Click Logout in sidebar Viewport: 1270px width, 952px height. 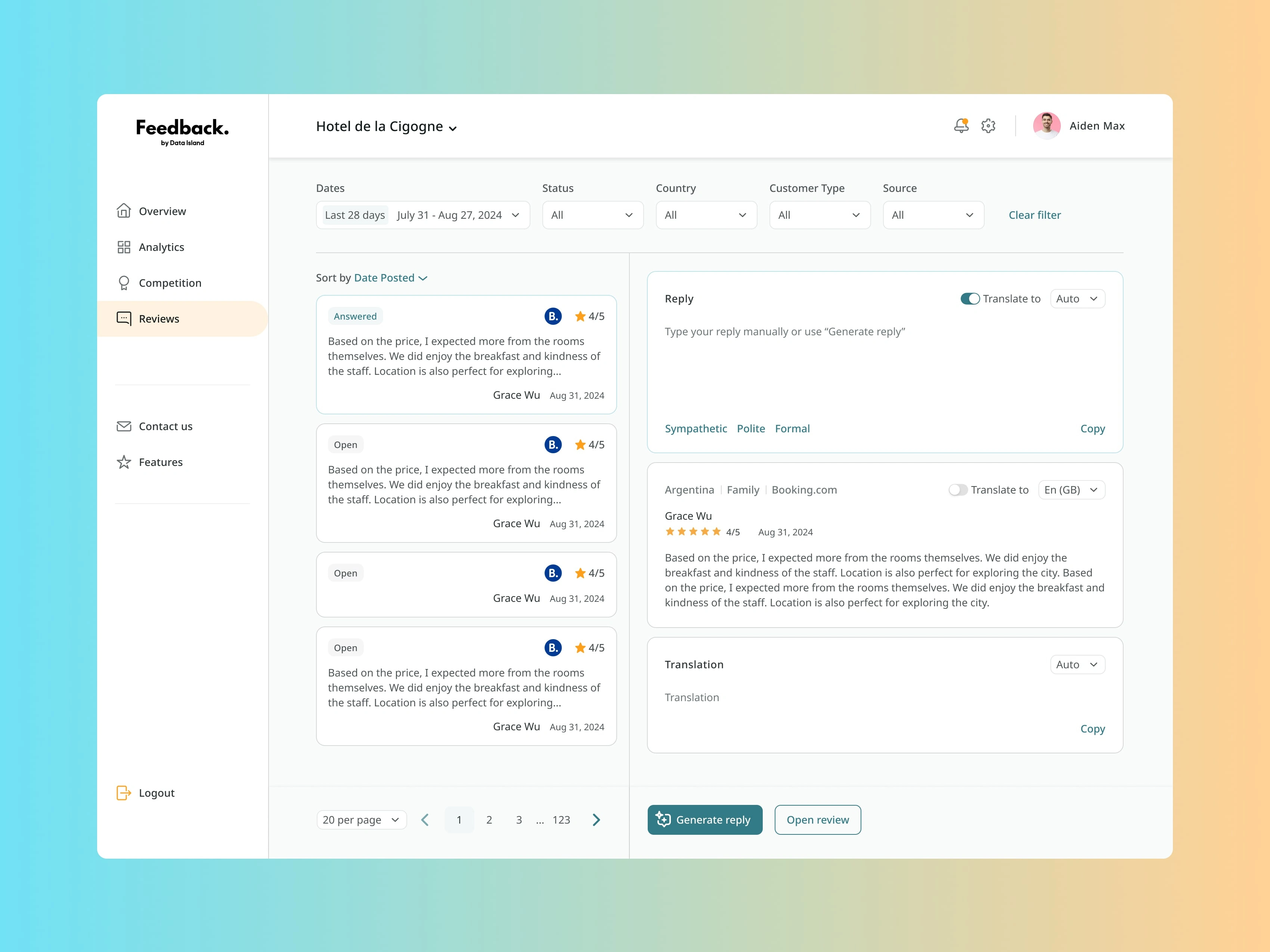(x=157, y=793)
